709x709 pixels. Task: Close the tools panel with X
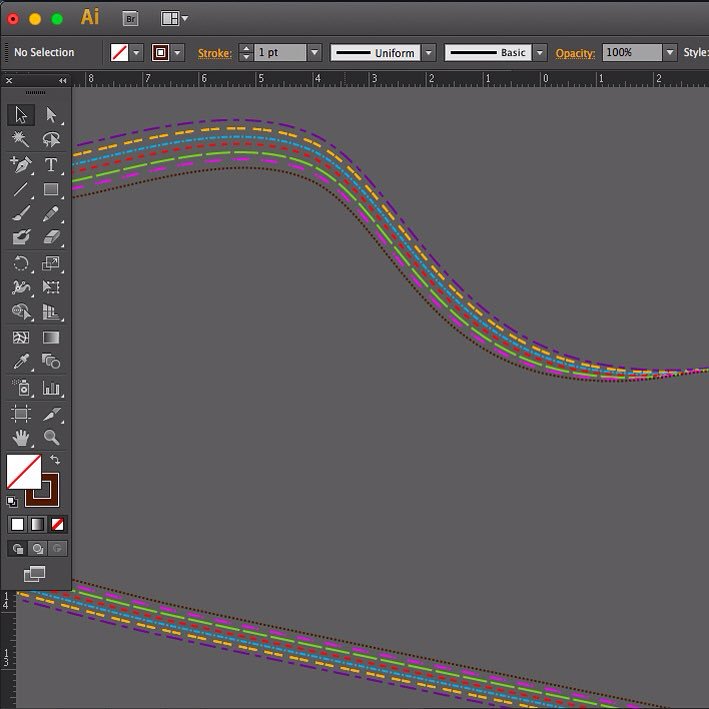(9, 80)
